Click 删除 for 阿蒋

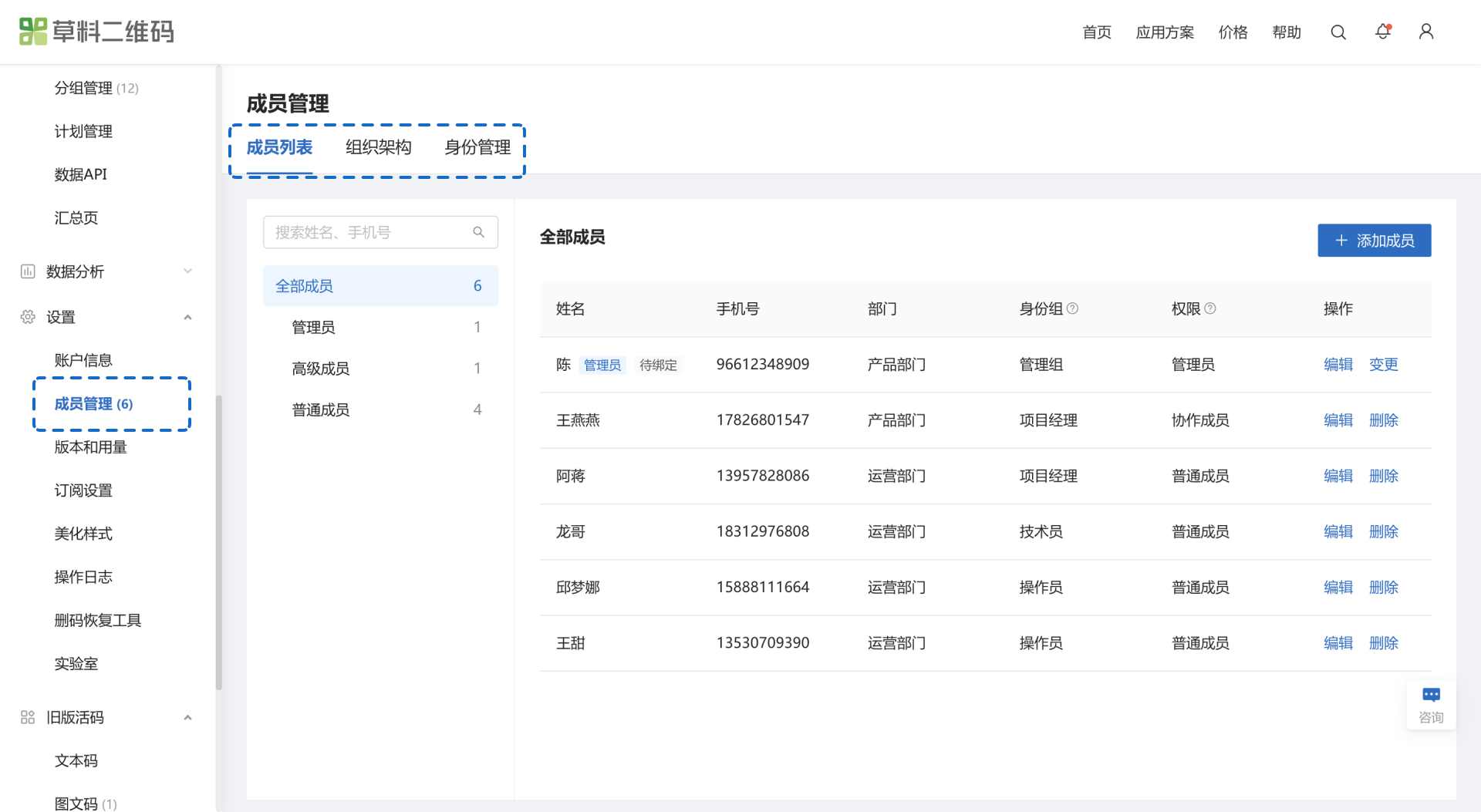point(1383,476)
